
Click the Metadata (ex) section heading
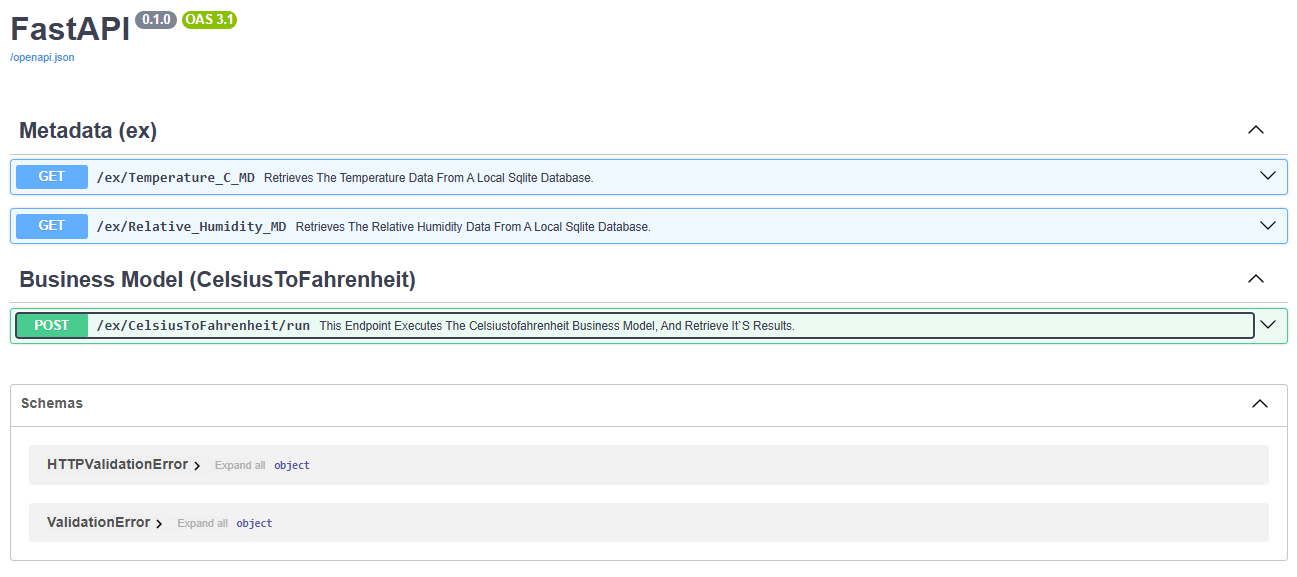(88, 131)
